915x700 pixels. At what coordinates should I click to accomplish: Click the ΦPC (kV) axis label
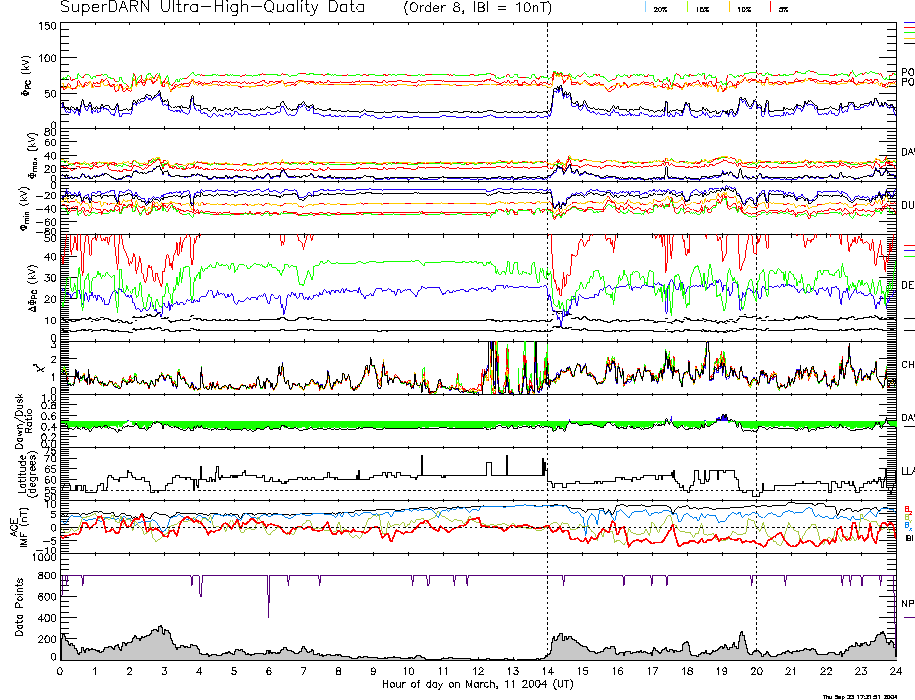tap(26, 76)
